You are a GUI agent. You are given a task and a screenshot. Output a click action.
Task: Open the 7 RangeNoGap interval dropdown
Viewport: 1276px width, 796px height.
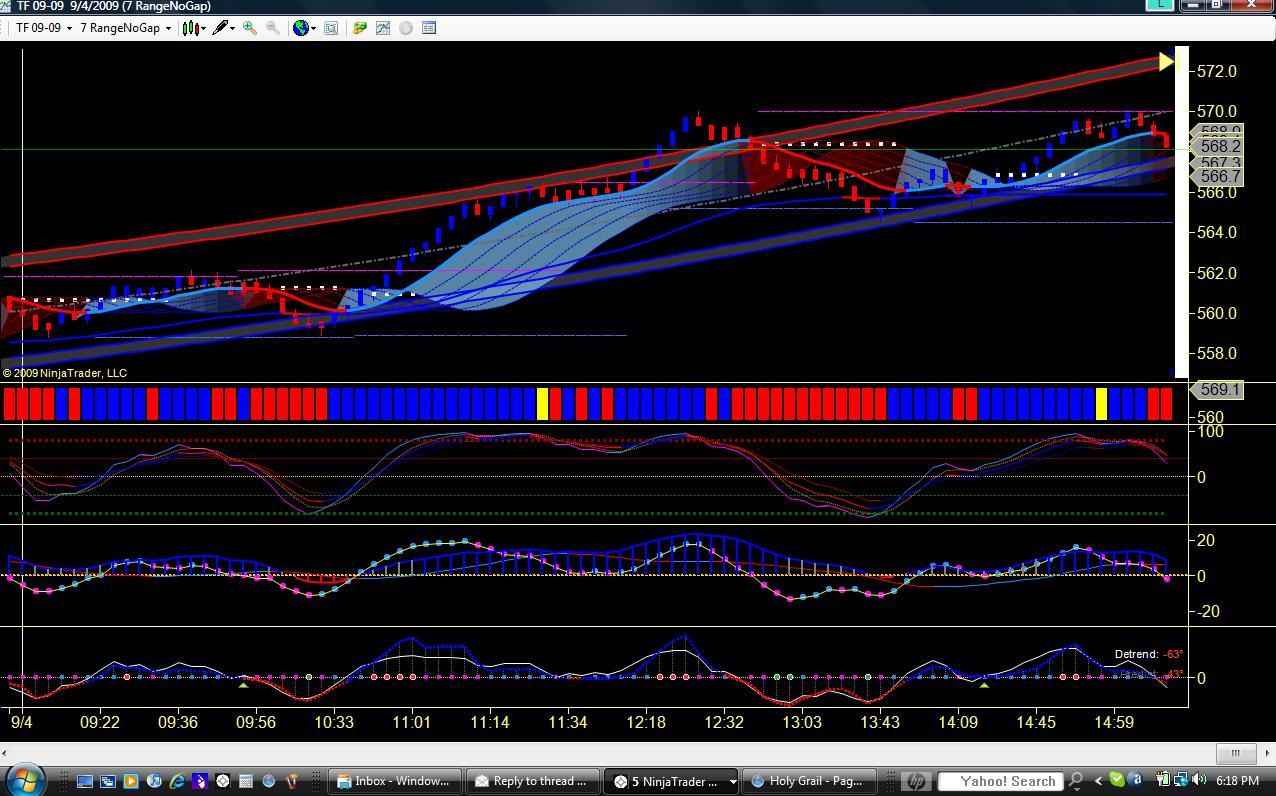(125, 28)
